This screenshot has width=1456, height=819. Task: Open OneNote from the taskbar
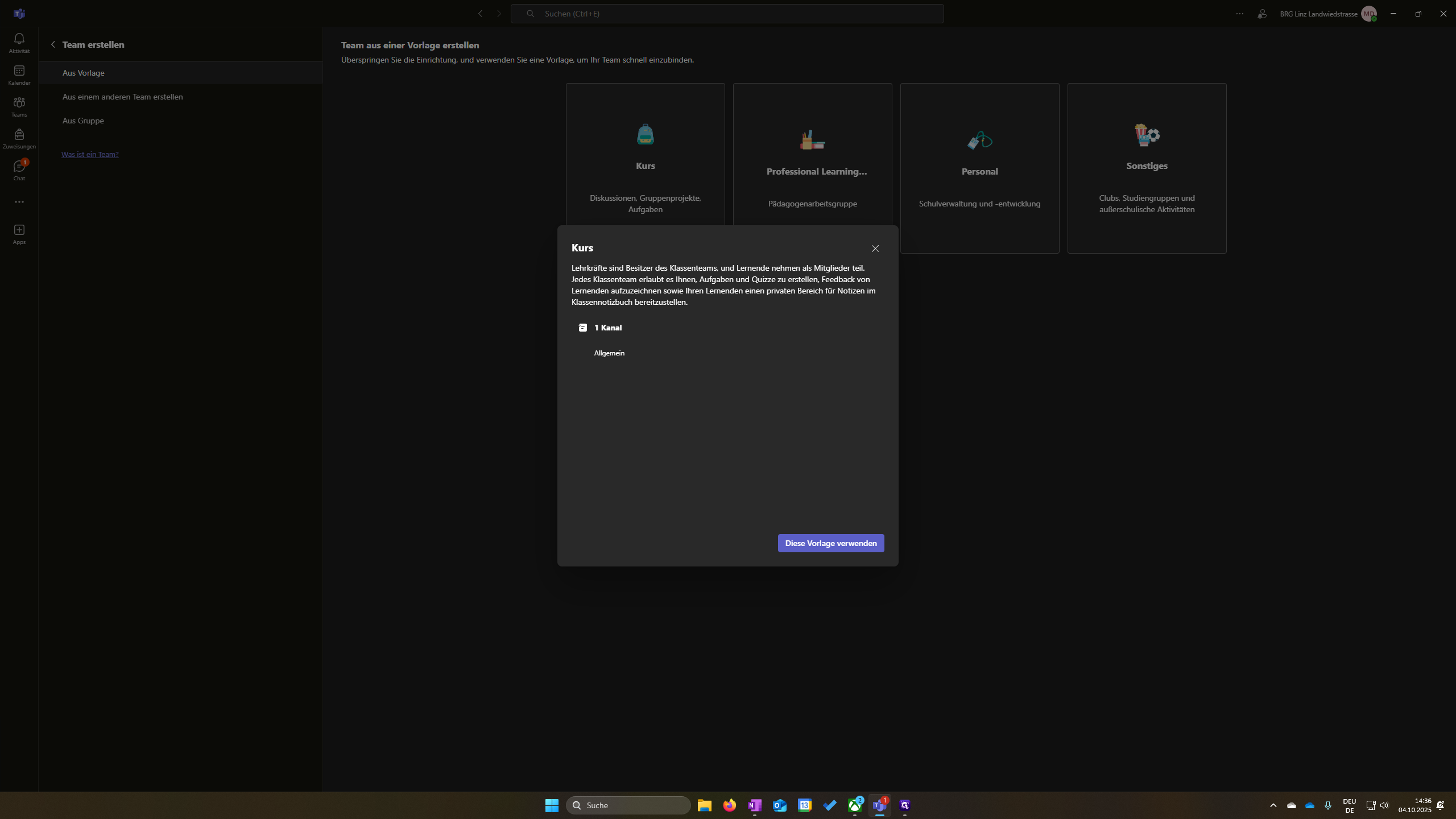click(754, 805)
